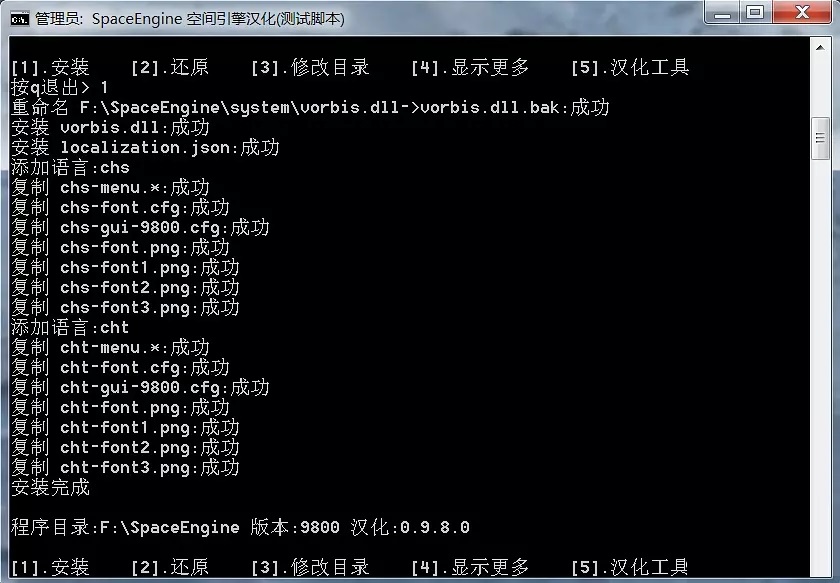This screenshot has width=840, height=583.
Task: Click the 按q退出 prompt line
Action: [59, 87]
